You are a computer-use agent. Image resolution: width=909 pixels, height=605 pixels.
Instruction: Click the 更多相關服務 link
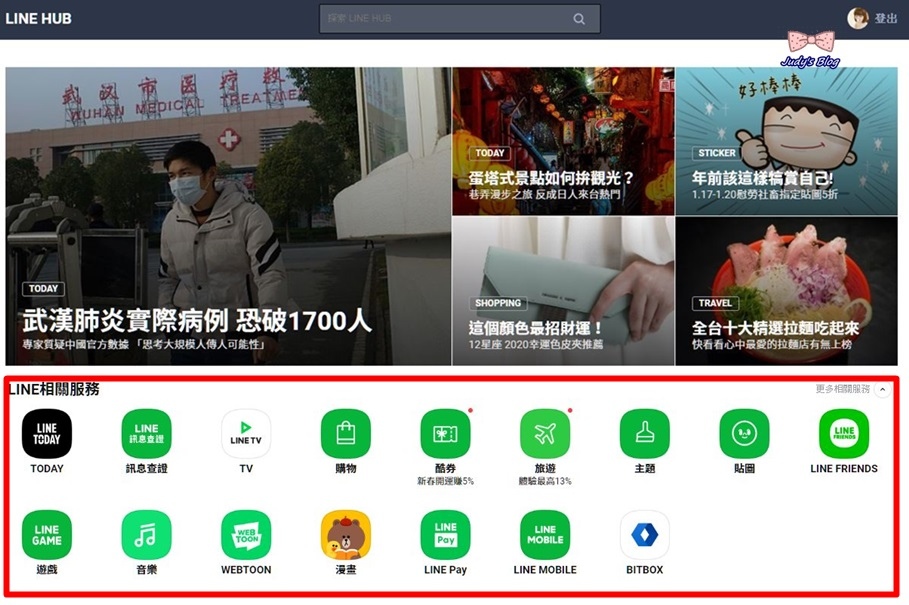tap(842, 389)
